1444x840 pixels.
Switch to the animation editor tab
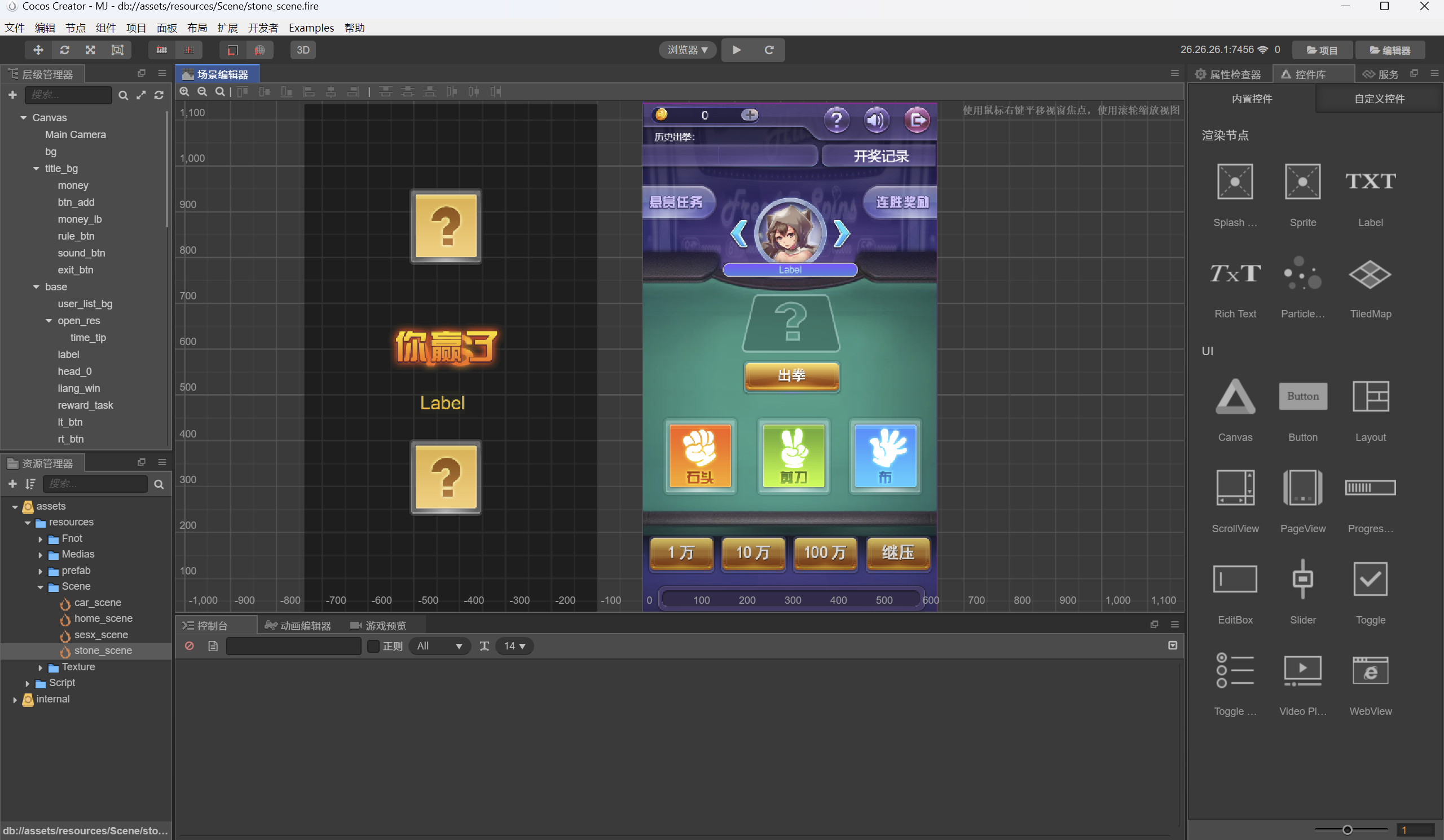click(x=298, y=625)
